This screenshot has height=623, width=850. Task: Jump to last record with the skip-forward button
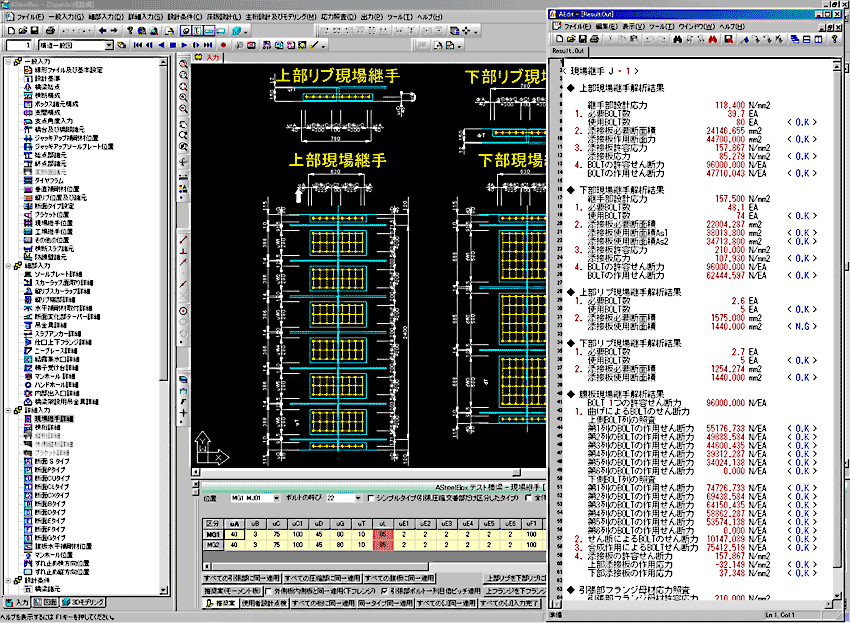[x=208, y=45]
